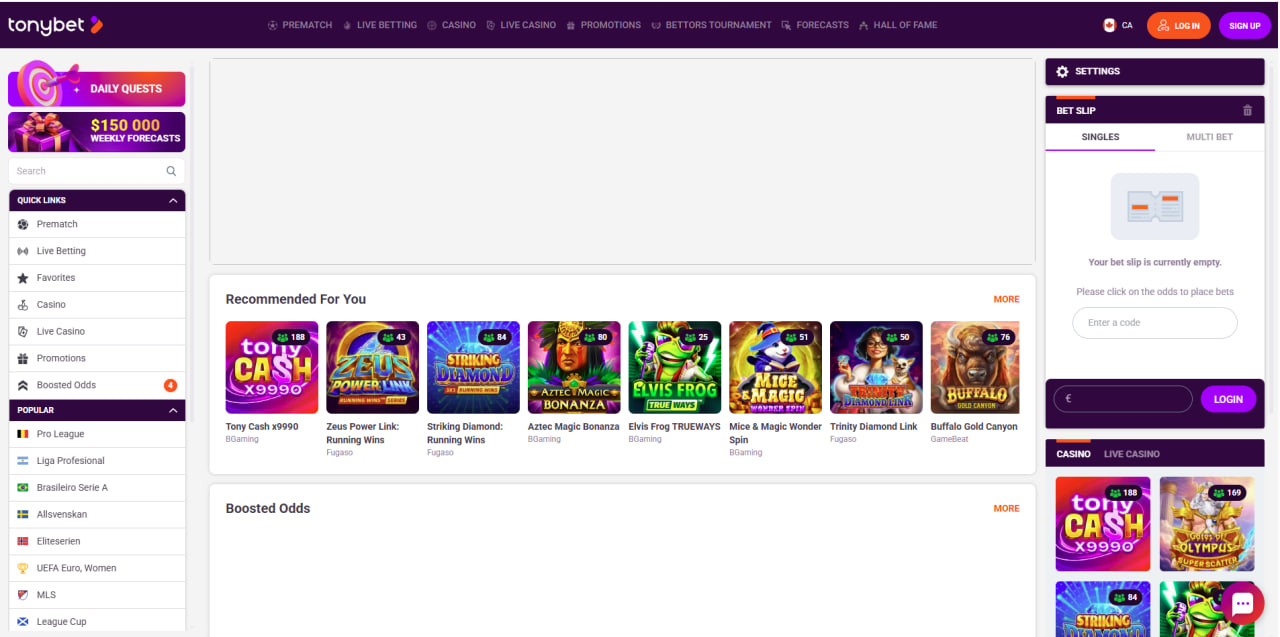Viewport: 1280px width, 637px height.
Task: Open Elvis Frog TRUEWAYS game thumbnail
Action: [x=675, y=367]
